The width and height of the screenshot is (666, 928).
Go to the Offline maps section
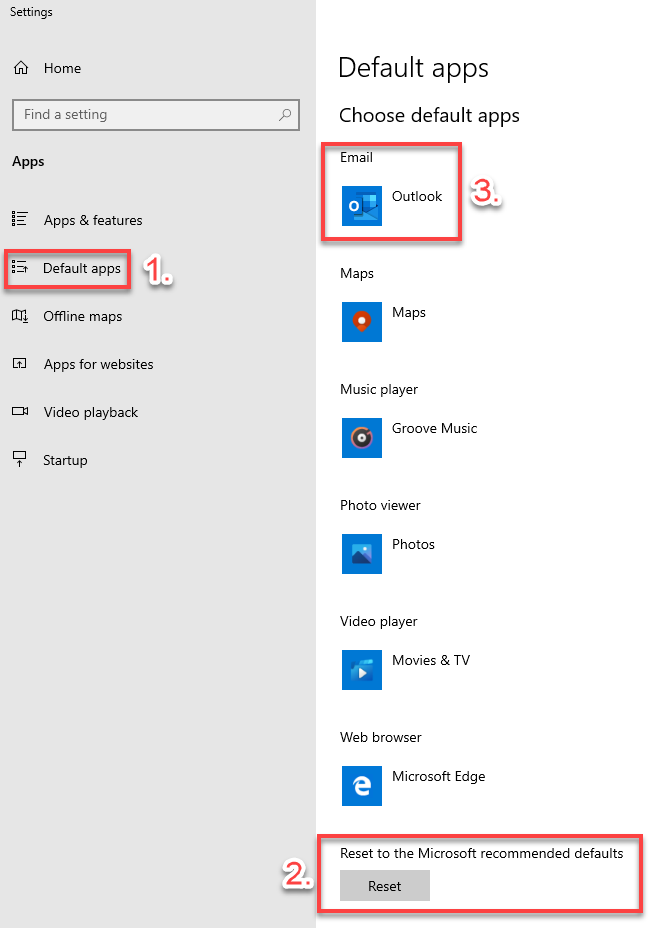82,316
